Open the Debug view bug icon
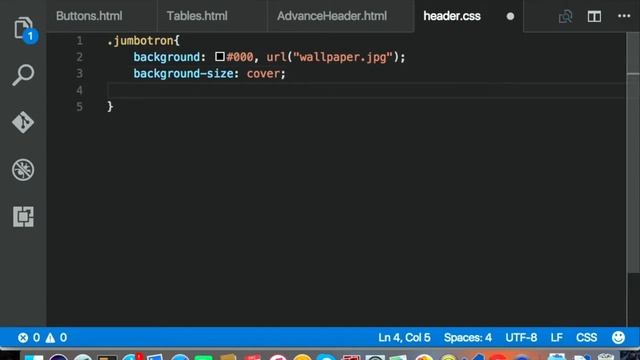Image resolution: width=640 pixels, height=360 pixels. coord(23,169)
